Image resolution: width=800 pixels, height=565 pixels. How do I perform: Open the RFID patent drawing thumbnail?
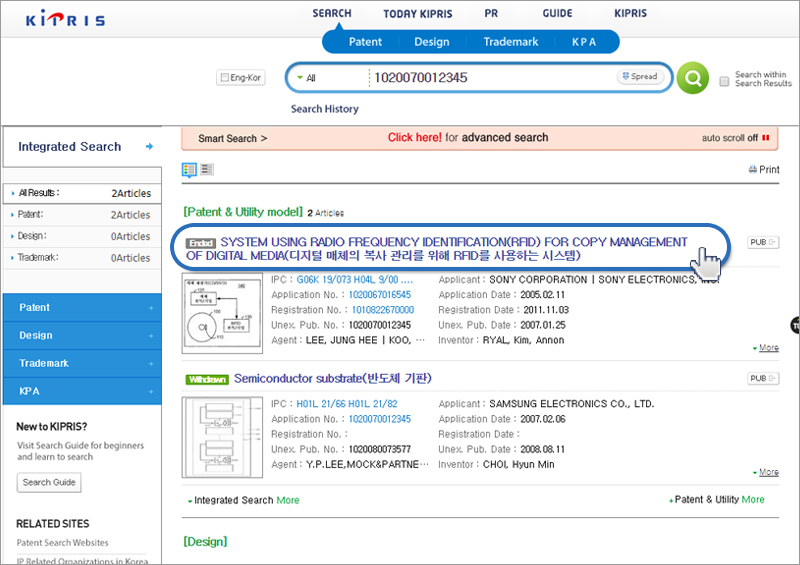222,313
